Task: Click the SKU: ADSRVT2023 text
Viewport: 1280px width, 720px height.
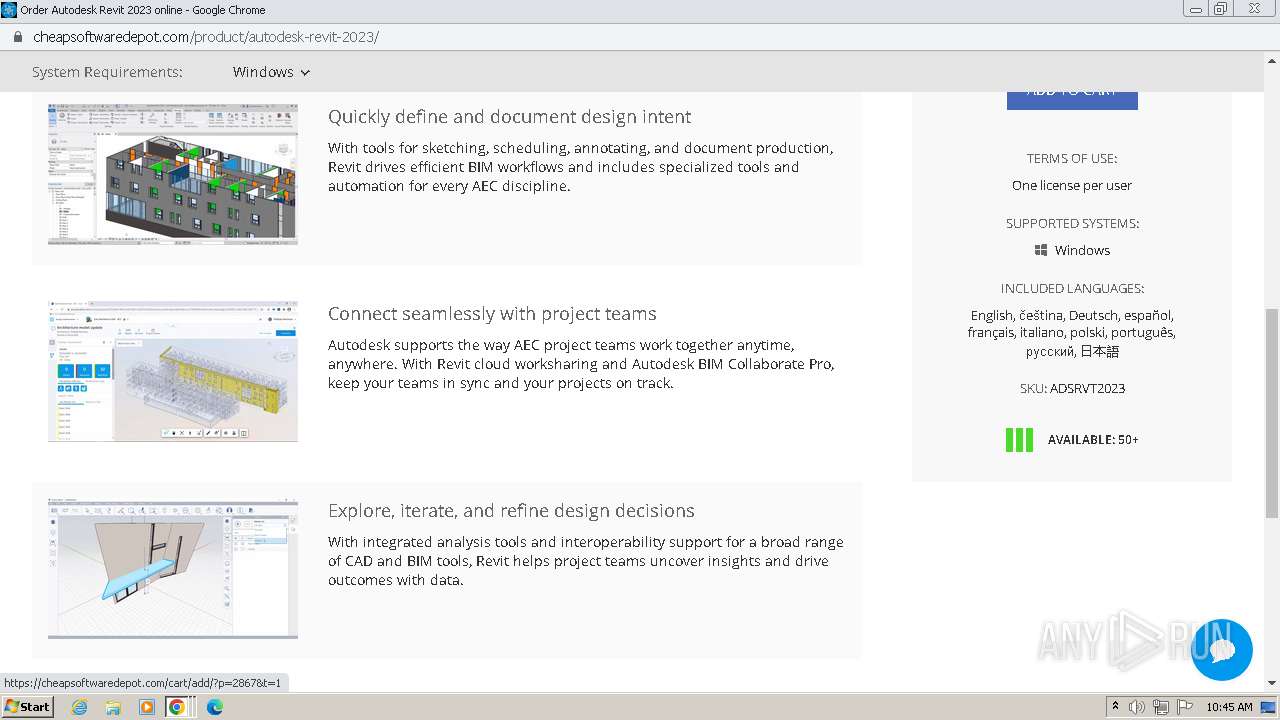Action: click(x=1072, y=388)
